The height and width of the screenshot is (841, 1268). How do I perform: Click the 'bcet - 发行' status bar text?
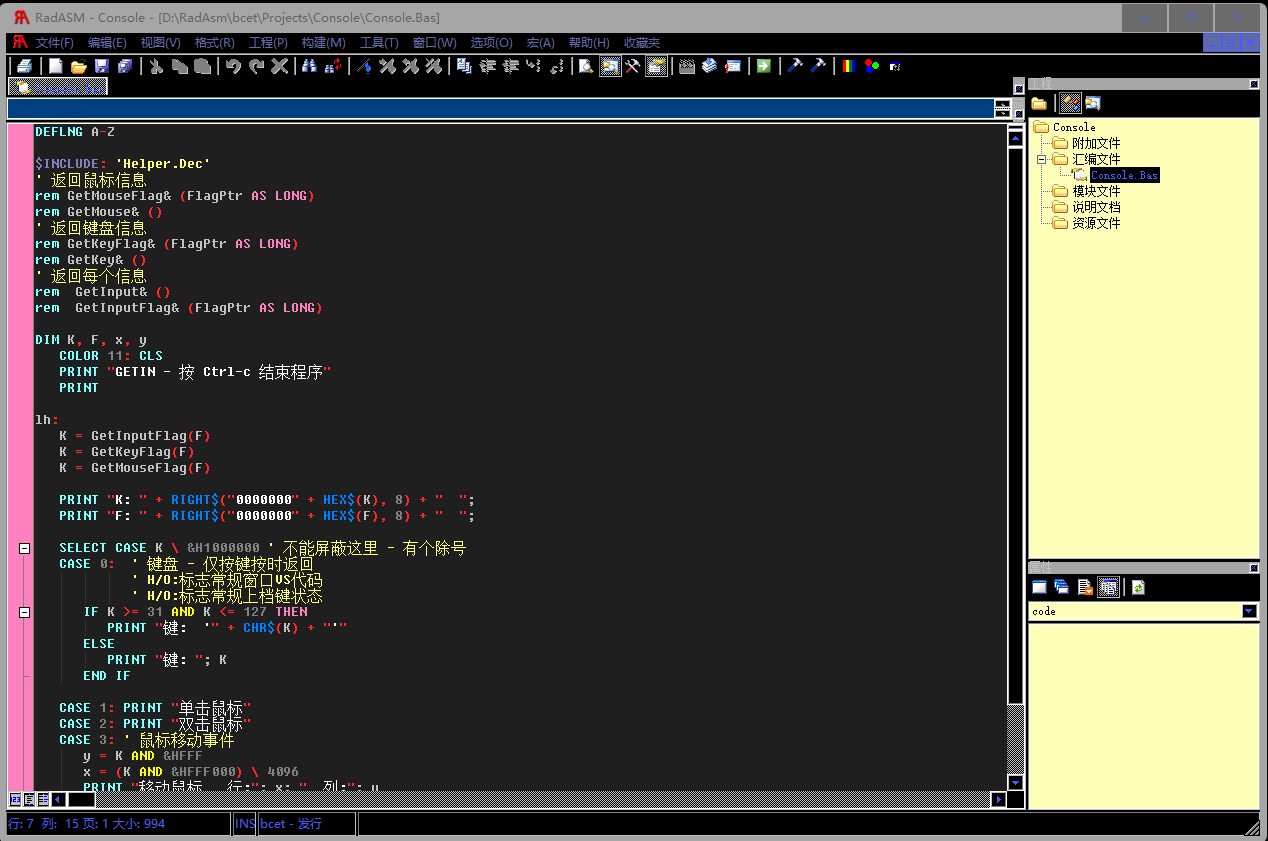tap(291, 824)
